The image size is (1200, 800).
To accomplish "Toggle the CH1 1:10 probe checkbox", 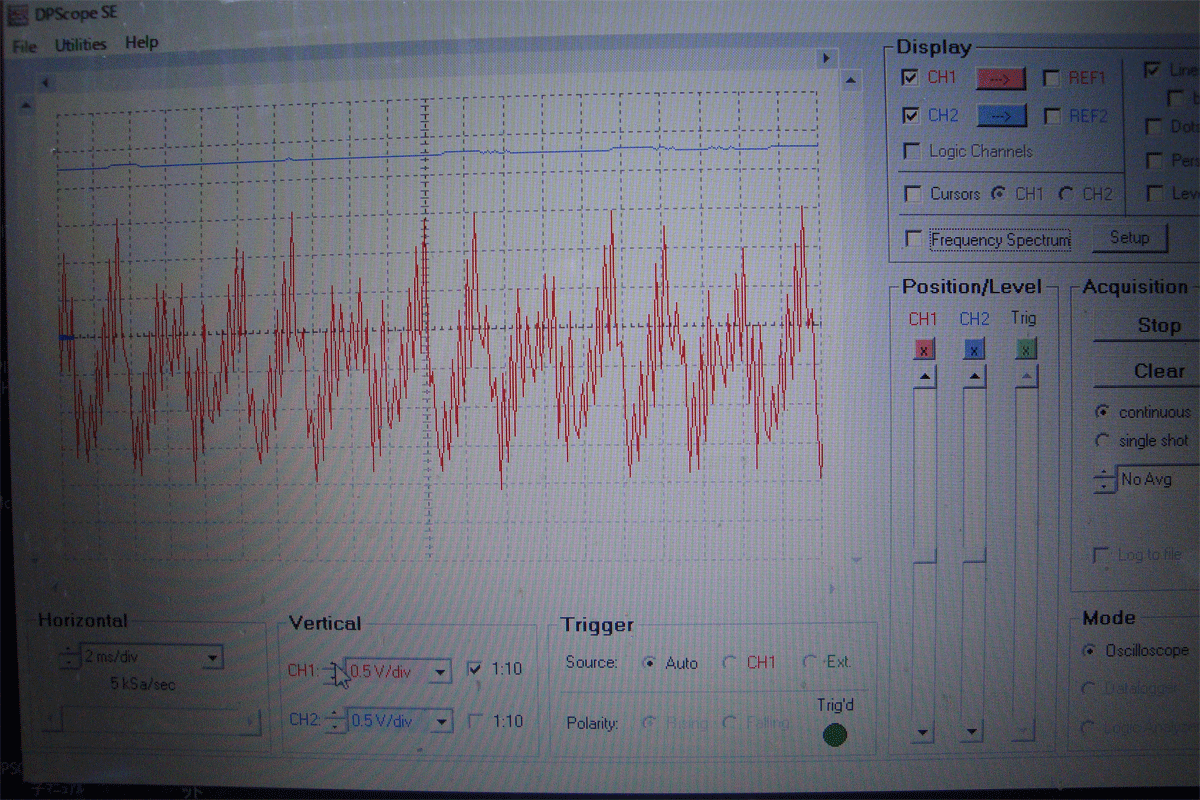I will tap(476, 669).
